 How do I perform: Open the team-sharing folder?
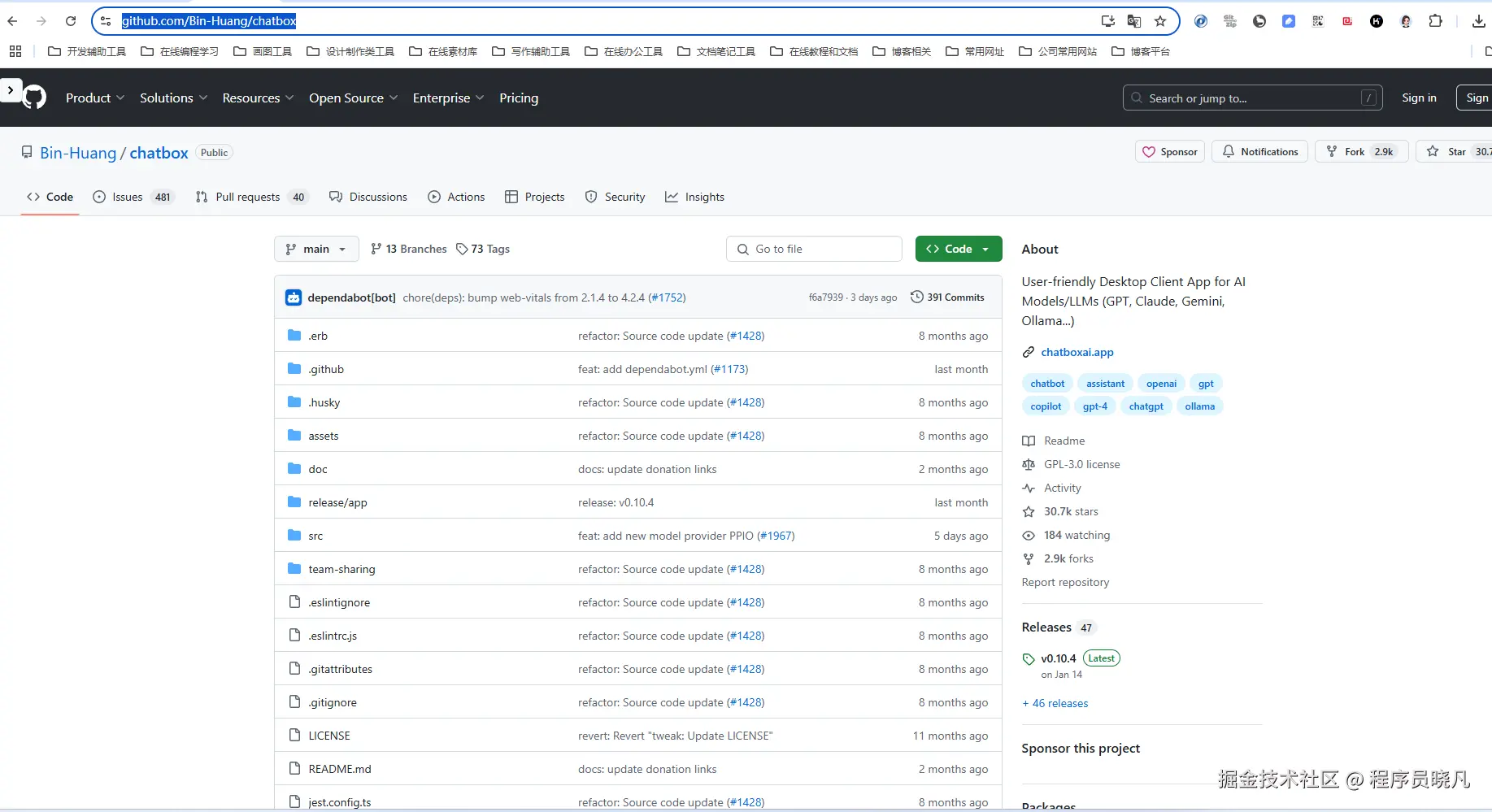[341, 569]
